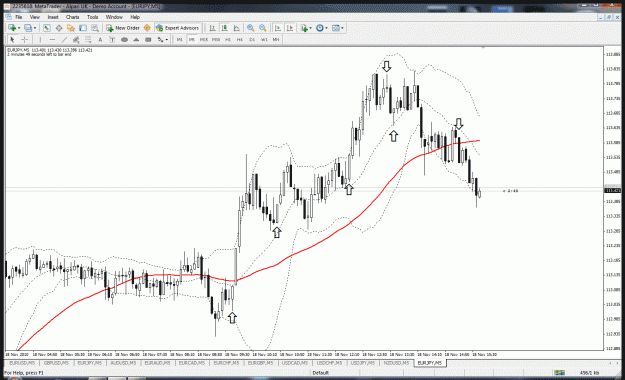The width and height of the screenshot is (625, 380).
Task: Switch to line chart mode
Action: [x=237, y=28]
